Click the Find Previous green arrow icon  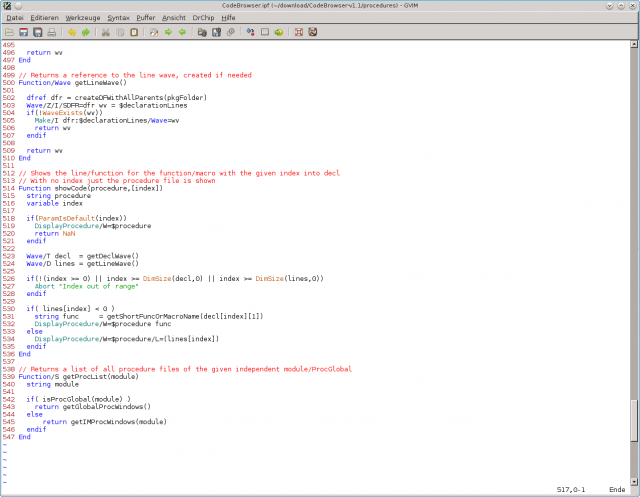coord(182,32)
